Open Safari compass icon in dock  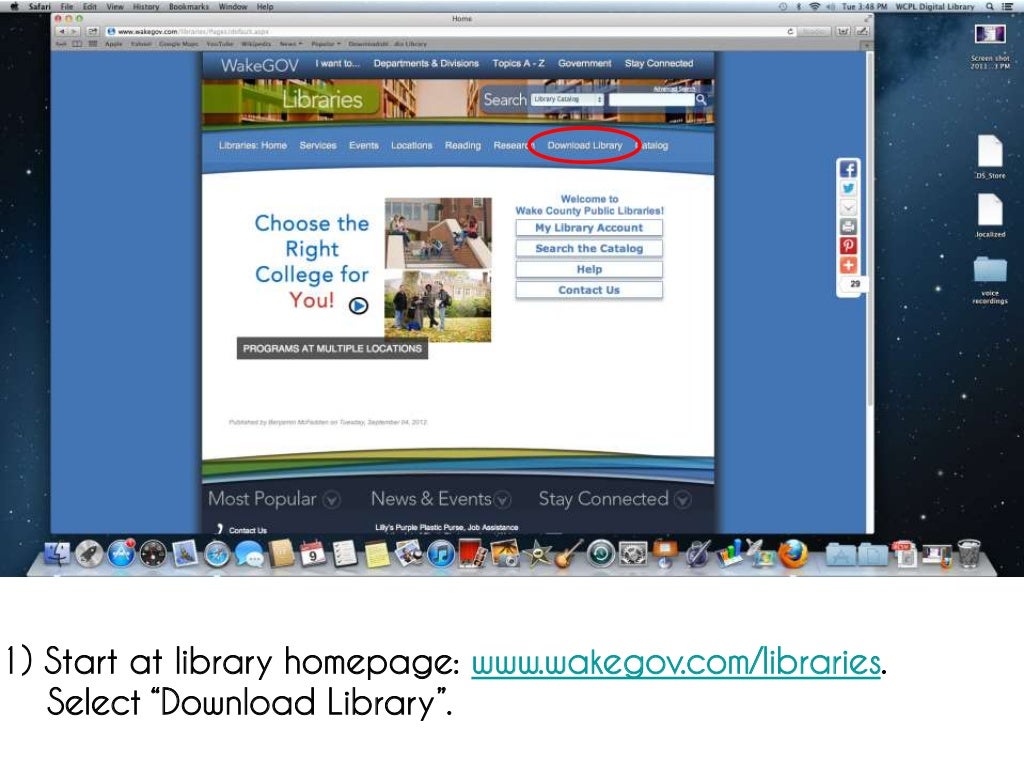point(217,554)
